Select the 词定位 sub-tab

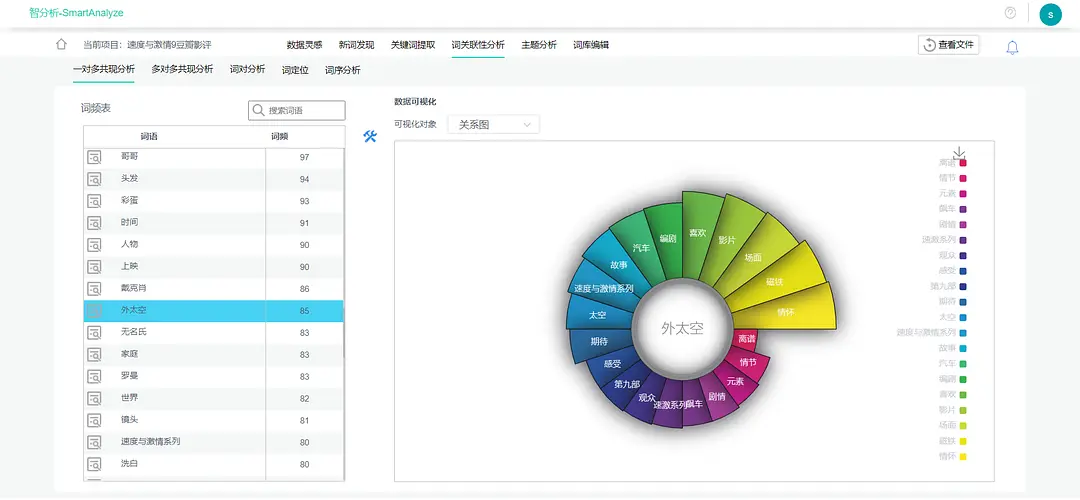295,70
